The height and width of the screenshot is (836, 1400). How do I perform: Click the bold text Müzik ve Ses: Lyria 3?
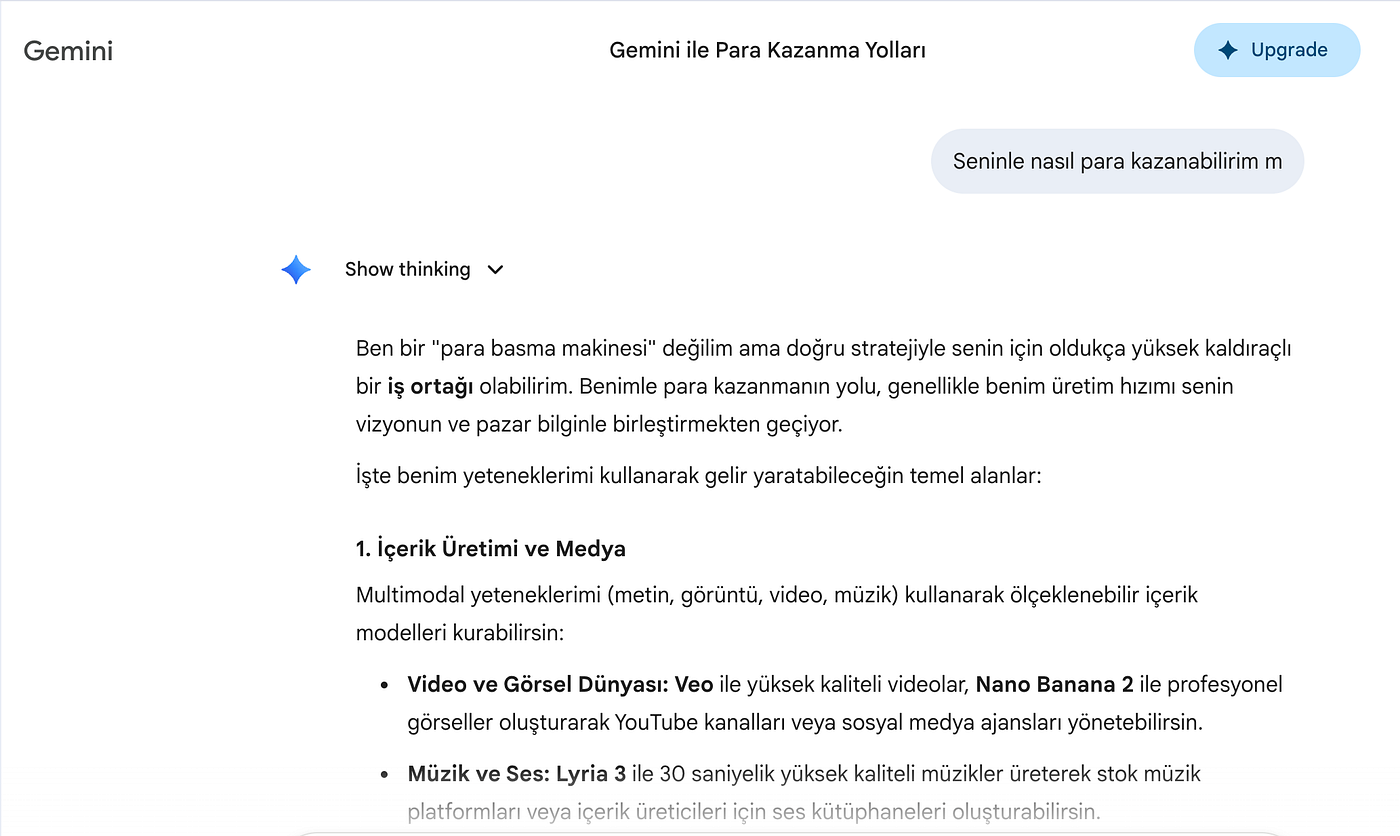coord(517,774)
